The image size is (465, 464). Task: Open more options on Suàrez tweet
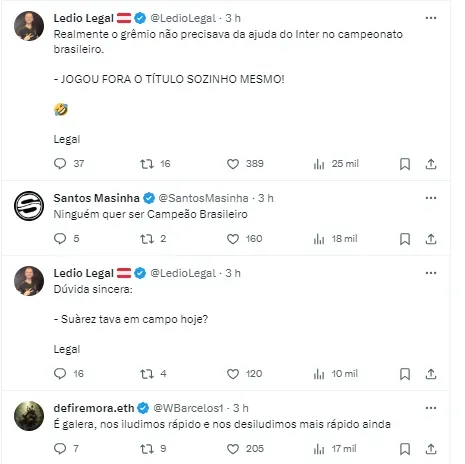tap(431, 273)
